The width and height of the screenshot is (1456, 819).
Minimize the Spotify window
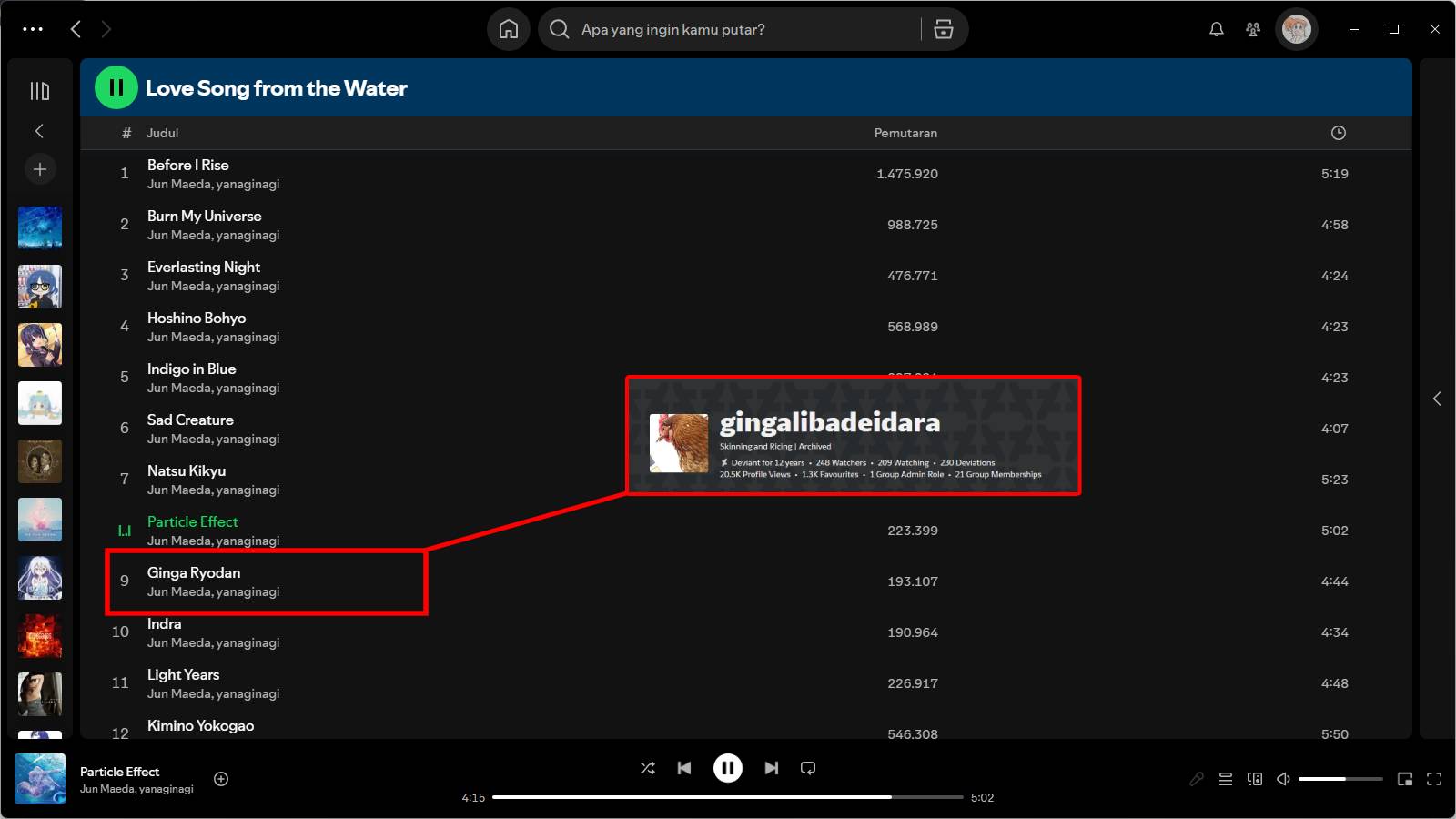(1354, 29)
